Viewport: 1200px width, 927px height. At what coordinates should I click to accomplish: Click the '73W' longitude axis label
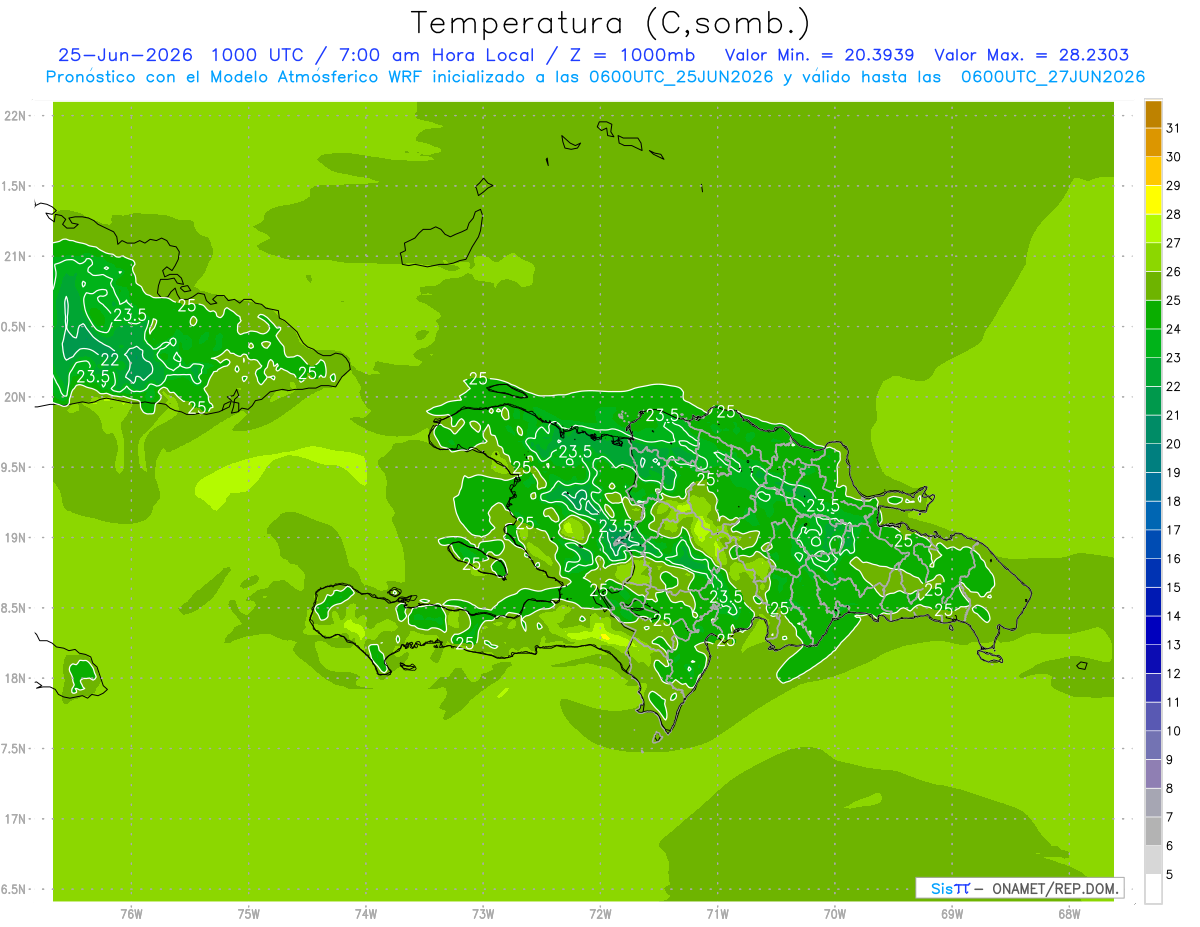(483, 914)
